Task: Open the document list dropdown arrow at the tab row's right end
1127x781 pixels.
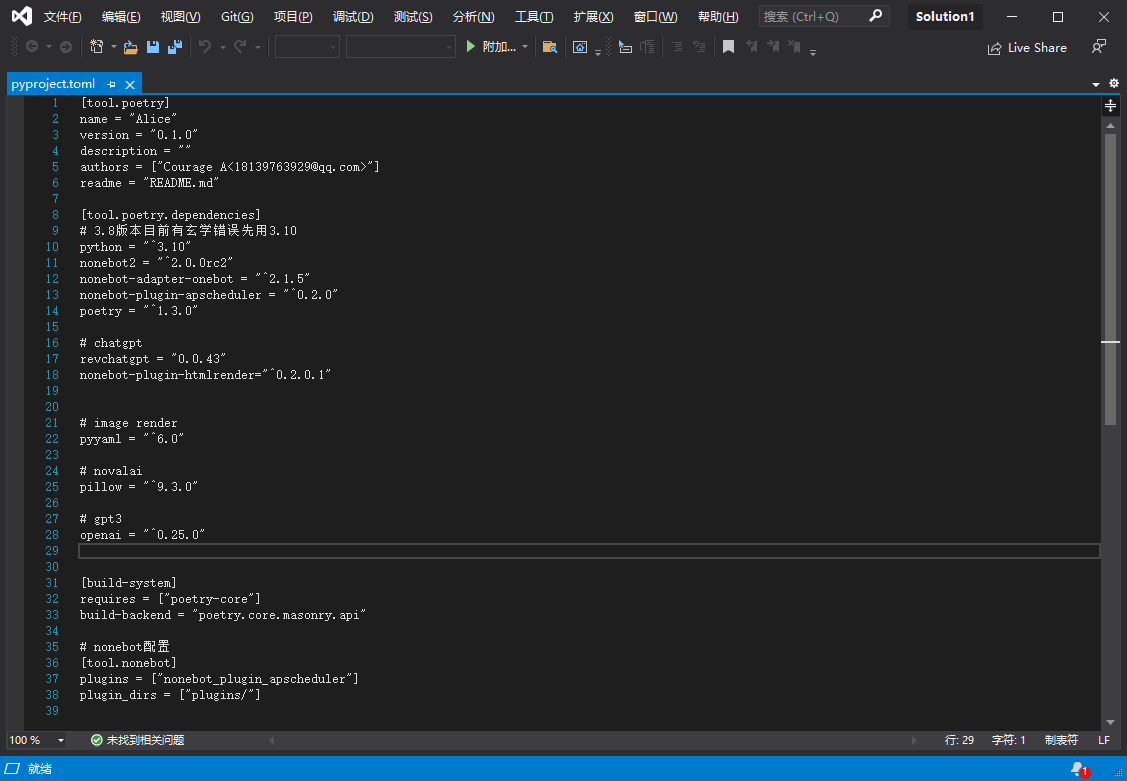Action: click(1095, 84)
